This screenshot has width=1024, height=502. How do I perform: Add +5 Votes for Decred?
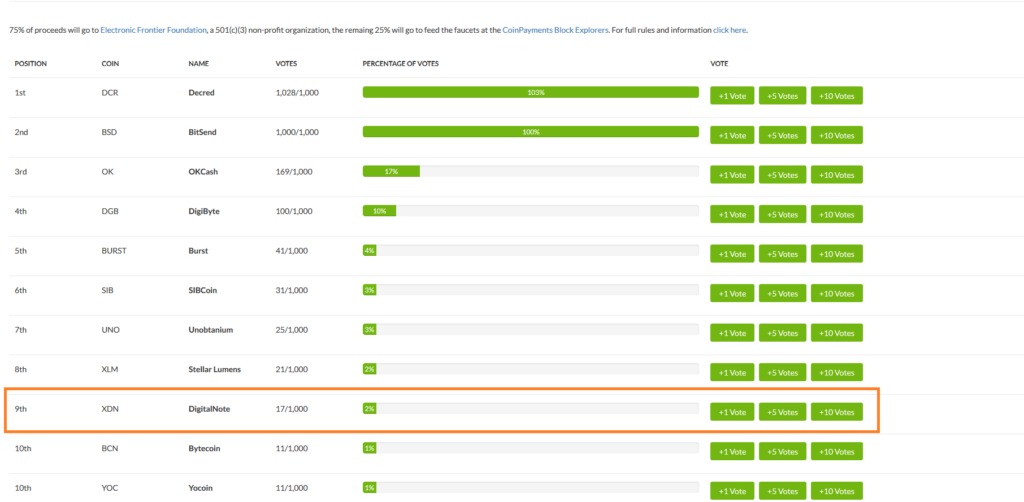pos(782,95)
